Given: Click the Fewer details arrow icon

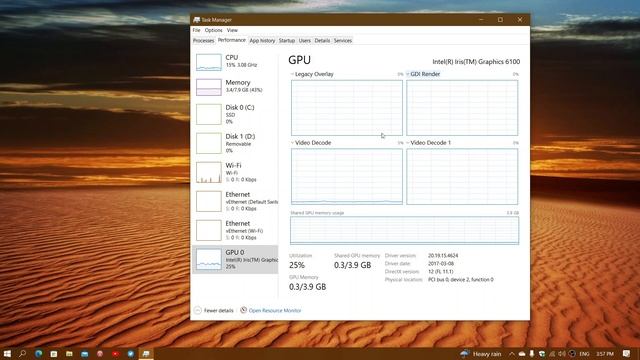Looking at the screenshot, I should [x=198, y=311].
